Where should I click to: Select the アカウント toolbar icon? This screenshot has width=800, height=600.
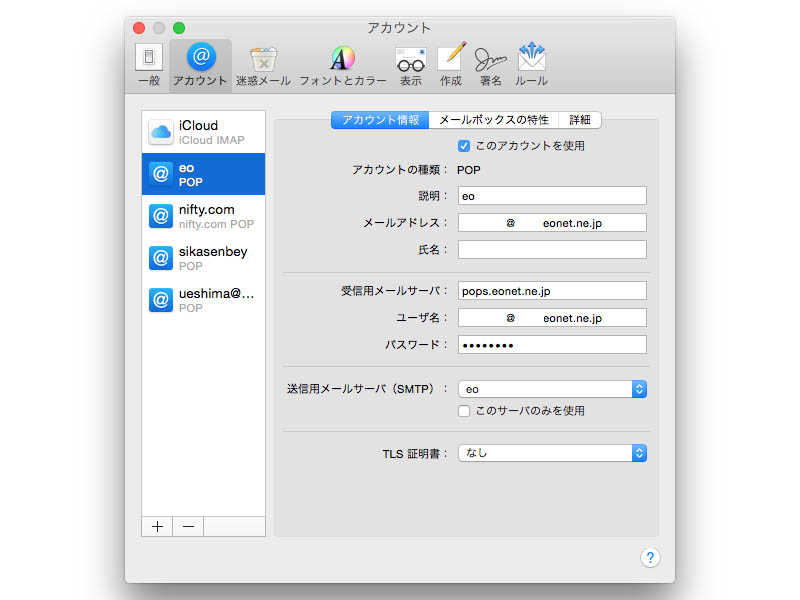[x=200, y=65]
